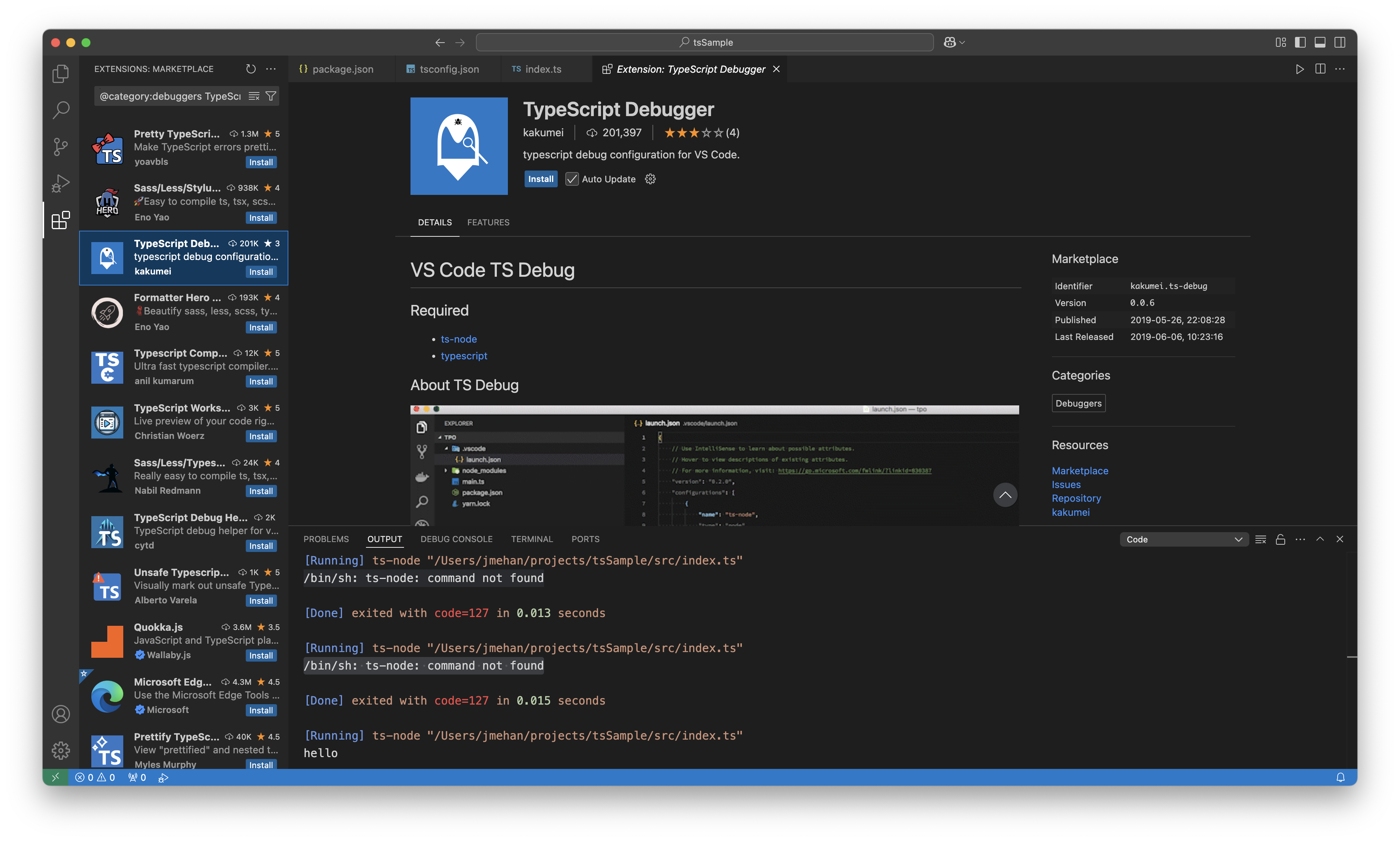
Task: Refresh the extensions marketplace list
Action: click(251, 69)
